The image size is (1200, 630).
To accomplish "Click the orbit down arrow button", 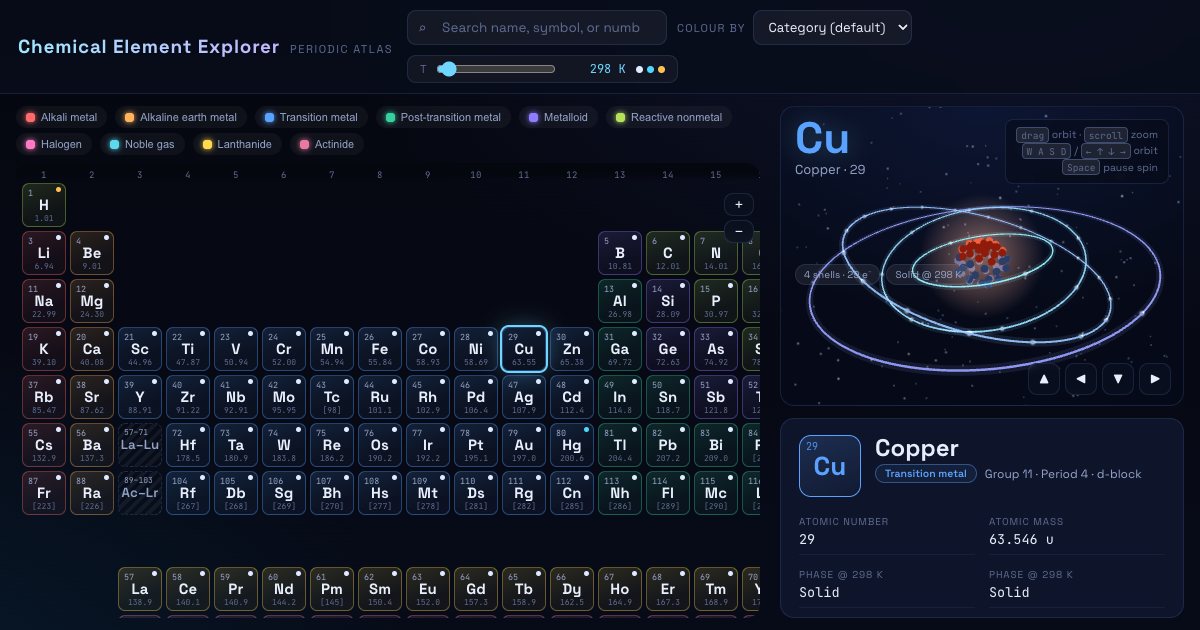I will tap(1118, 379).
